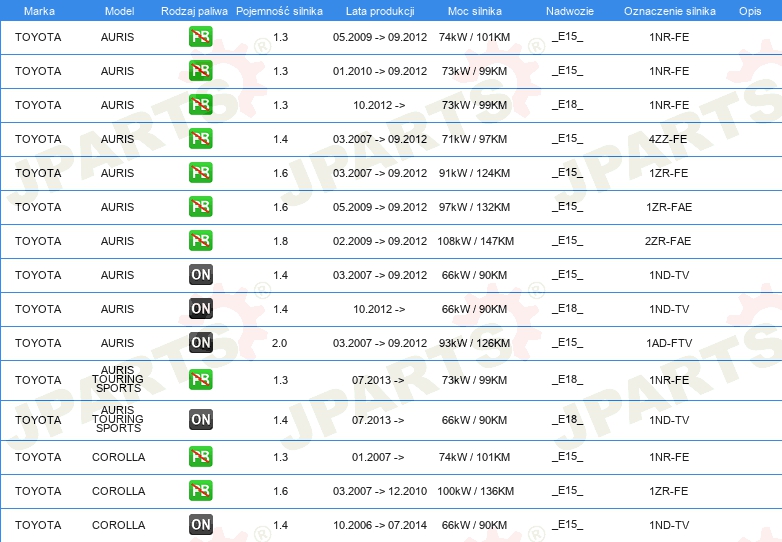Click power value 93kW / 126KM
The image size is (782, 542).
click(474, 343)
